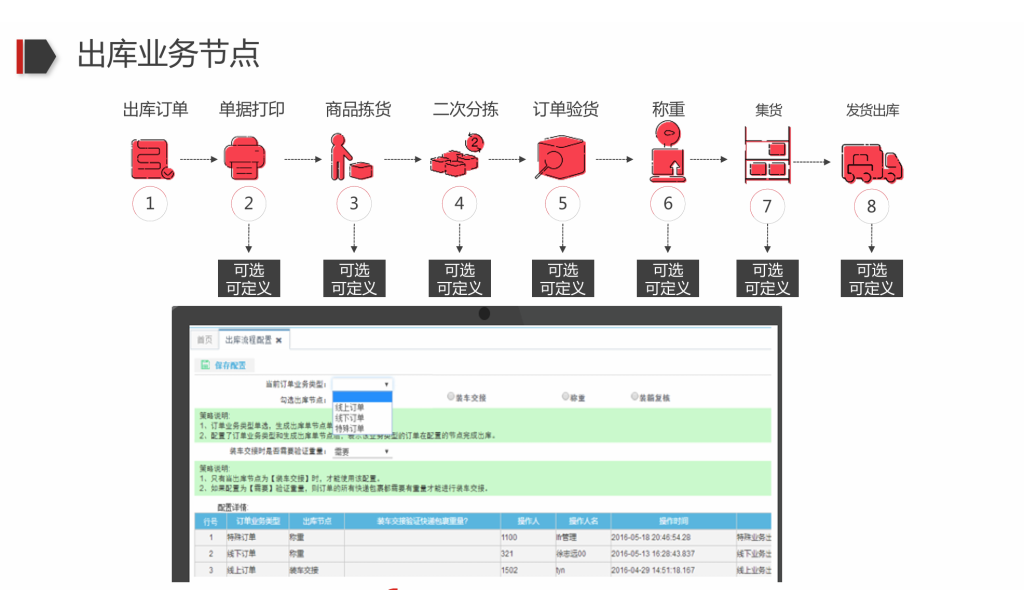1024x590 pixels.
Task: Click the 集货 shelf icon
Action: pos(767,157)
